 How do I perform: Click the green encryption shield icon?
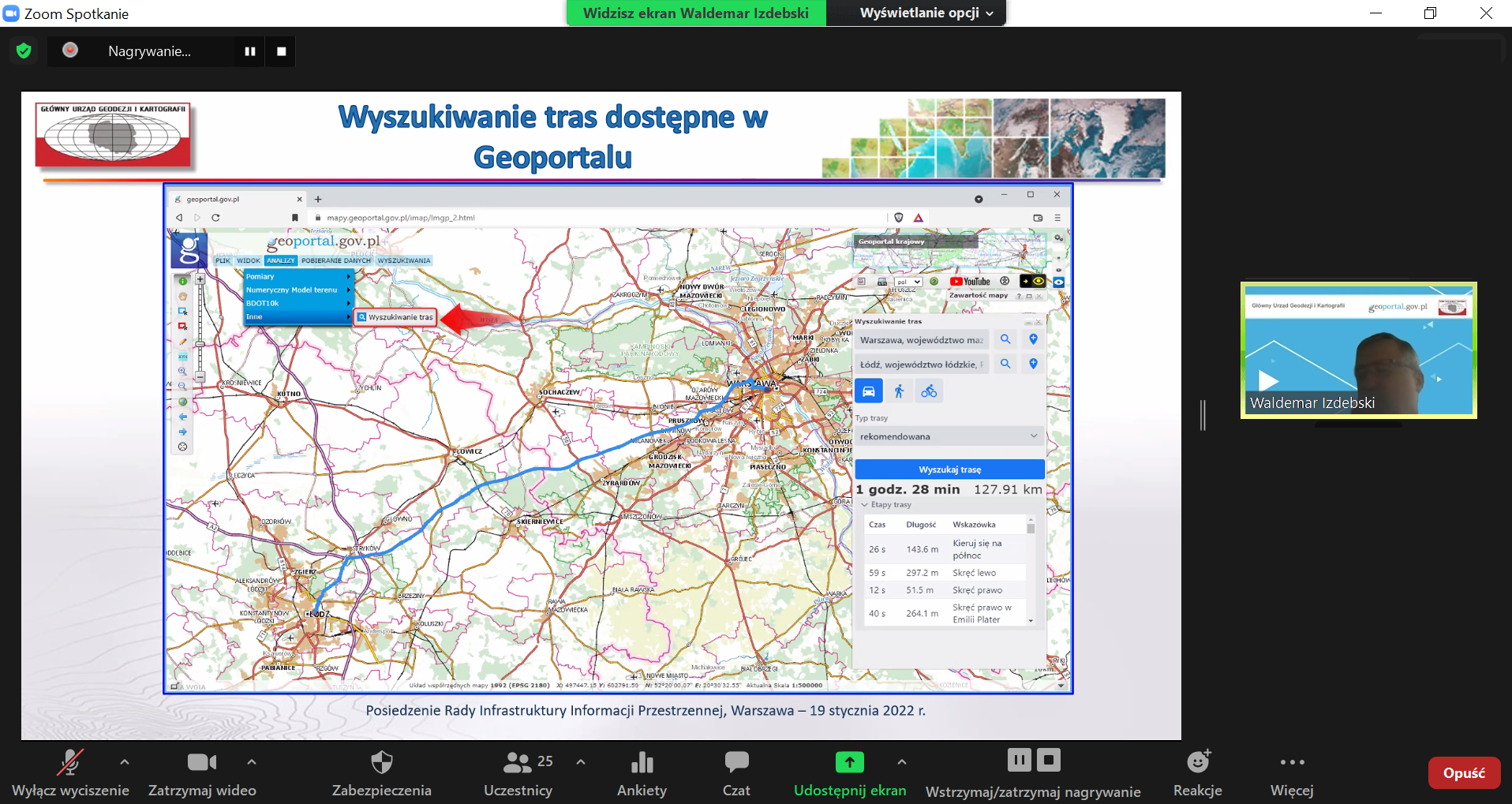pos(24,51)
